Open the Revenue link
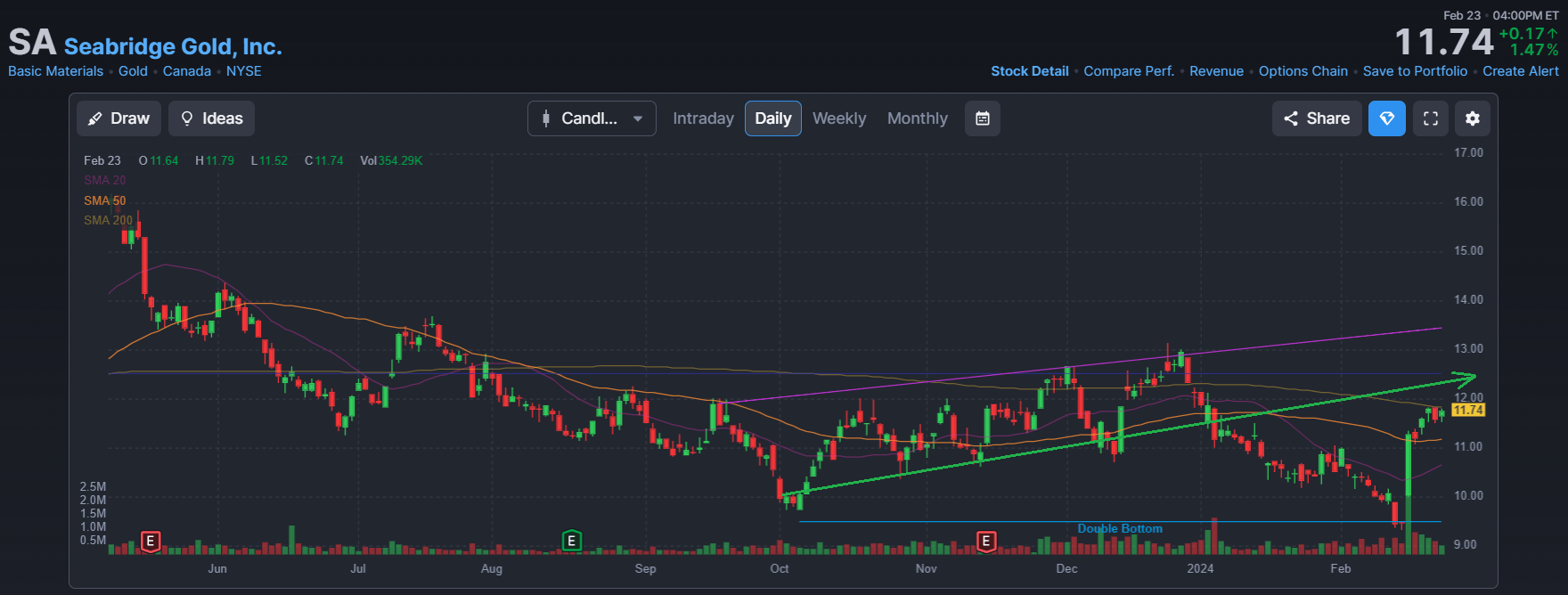 pos(1216,71)
